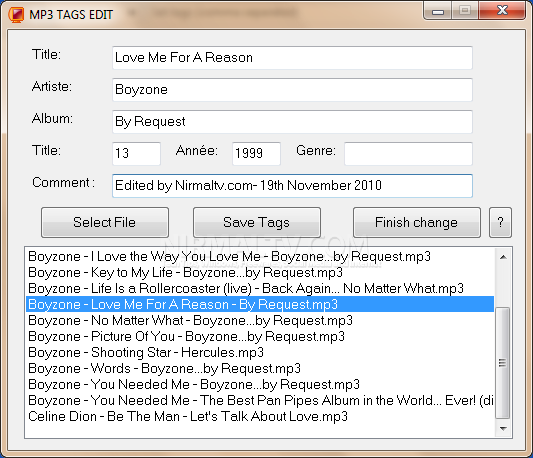Select 'I Love the Way You Love Me' file
The width and height of the screenshot is (533, 458).
(260, 256)
